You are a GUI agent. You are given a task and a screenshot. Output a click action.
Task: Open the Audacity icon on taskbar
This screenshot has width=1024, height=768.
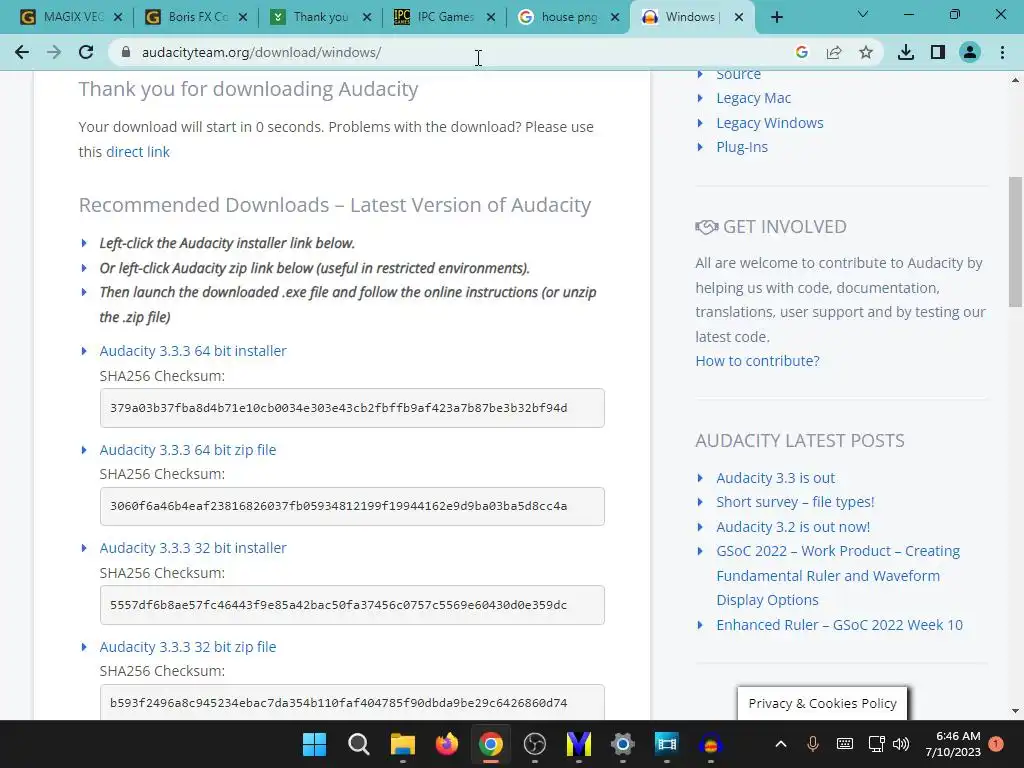(711, 744)
